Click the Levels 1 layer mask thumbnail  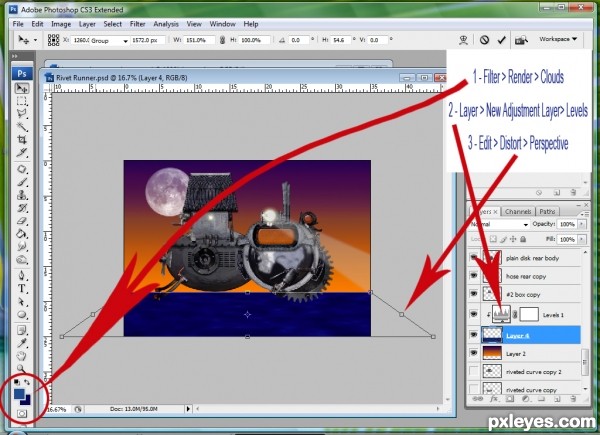click(529, 314)
